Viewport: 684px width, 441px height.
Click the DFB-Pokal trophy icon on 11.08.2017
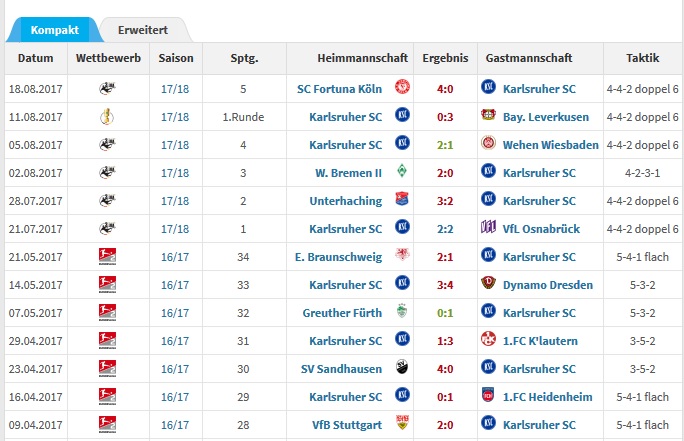[x=107, y=116]
